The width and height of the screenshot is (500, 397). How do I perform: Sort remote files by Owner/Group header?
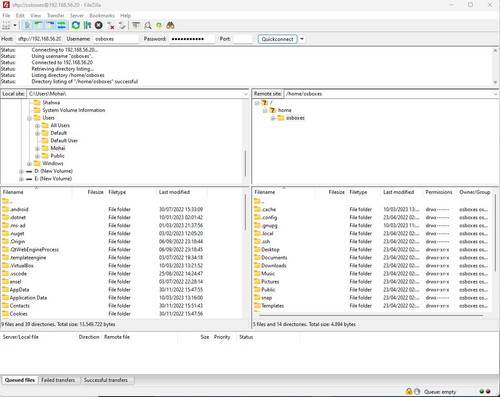click(475, 192)
